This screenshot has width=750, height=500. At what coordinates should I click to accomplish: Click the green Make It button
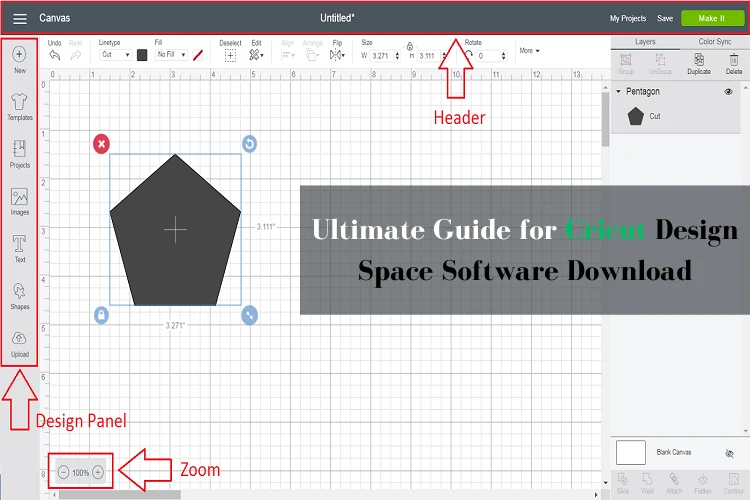click(x=713, y=18)
